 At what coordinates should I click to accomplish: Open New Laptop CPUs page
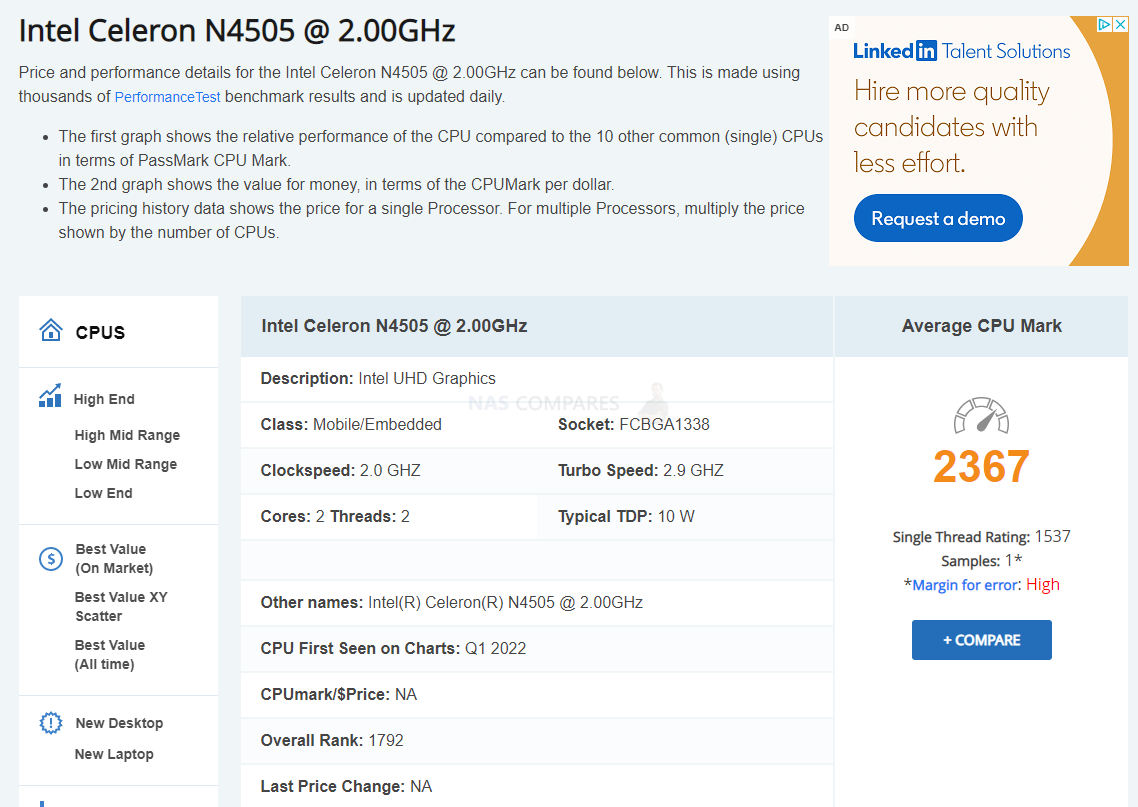[114, 755]
